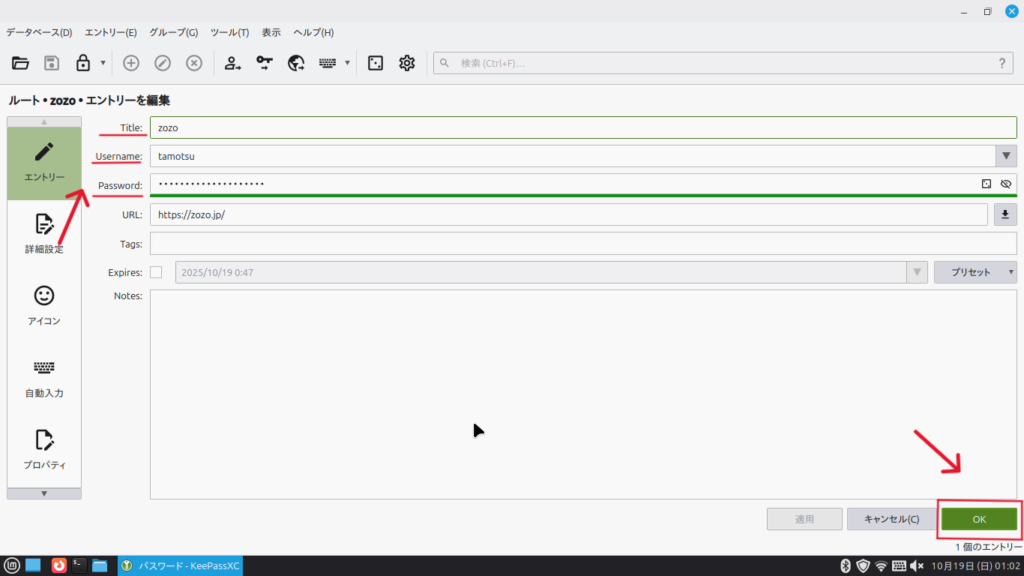The height and width of the screenshot is (576, 1024).
Task: Expand the lock database dropdown arrow in toolbar
Action: (x=103, y=63)
